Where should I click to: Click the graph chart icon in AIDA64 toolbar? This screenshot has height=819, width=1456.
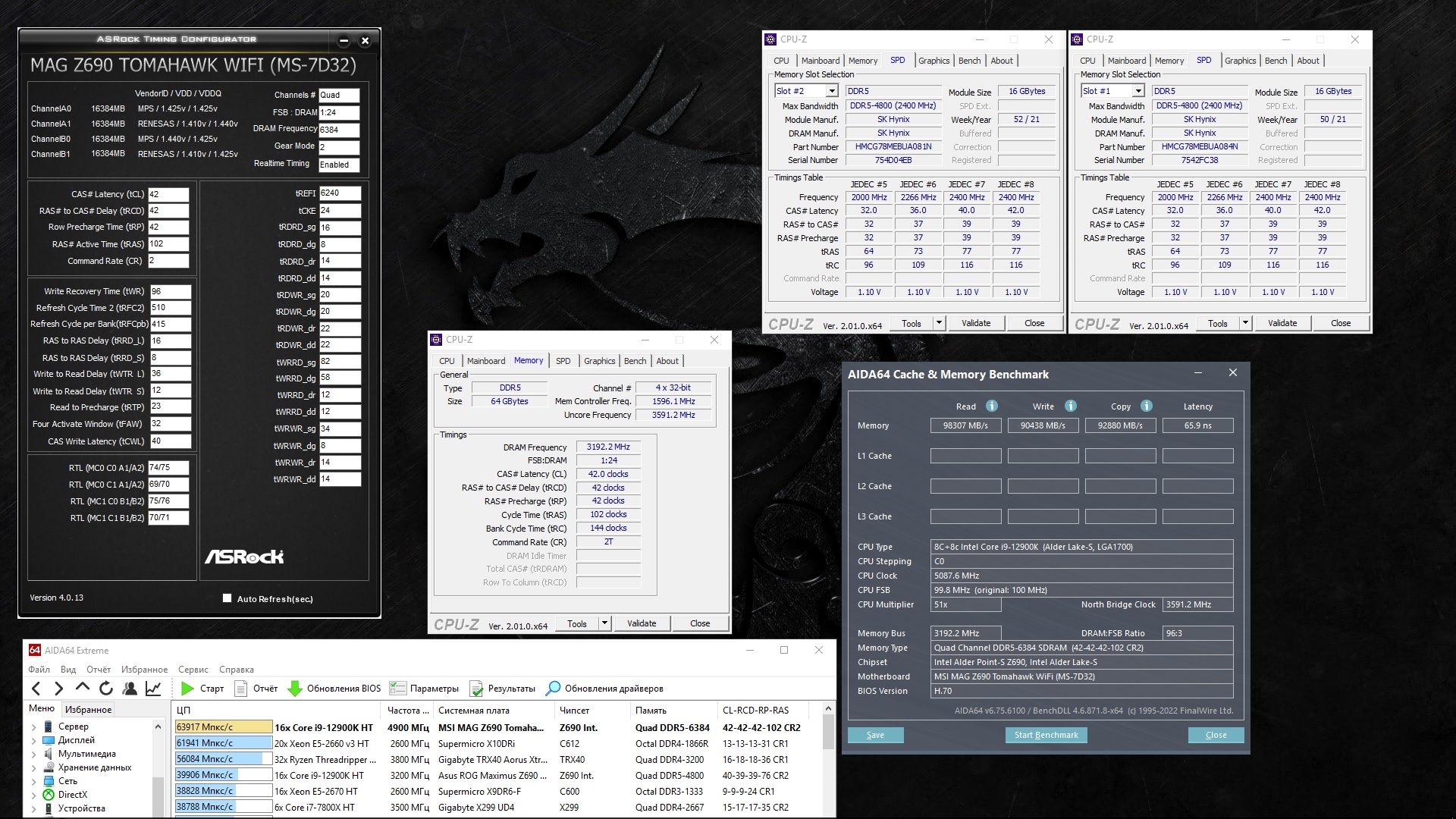(153, 689)
